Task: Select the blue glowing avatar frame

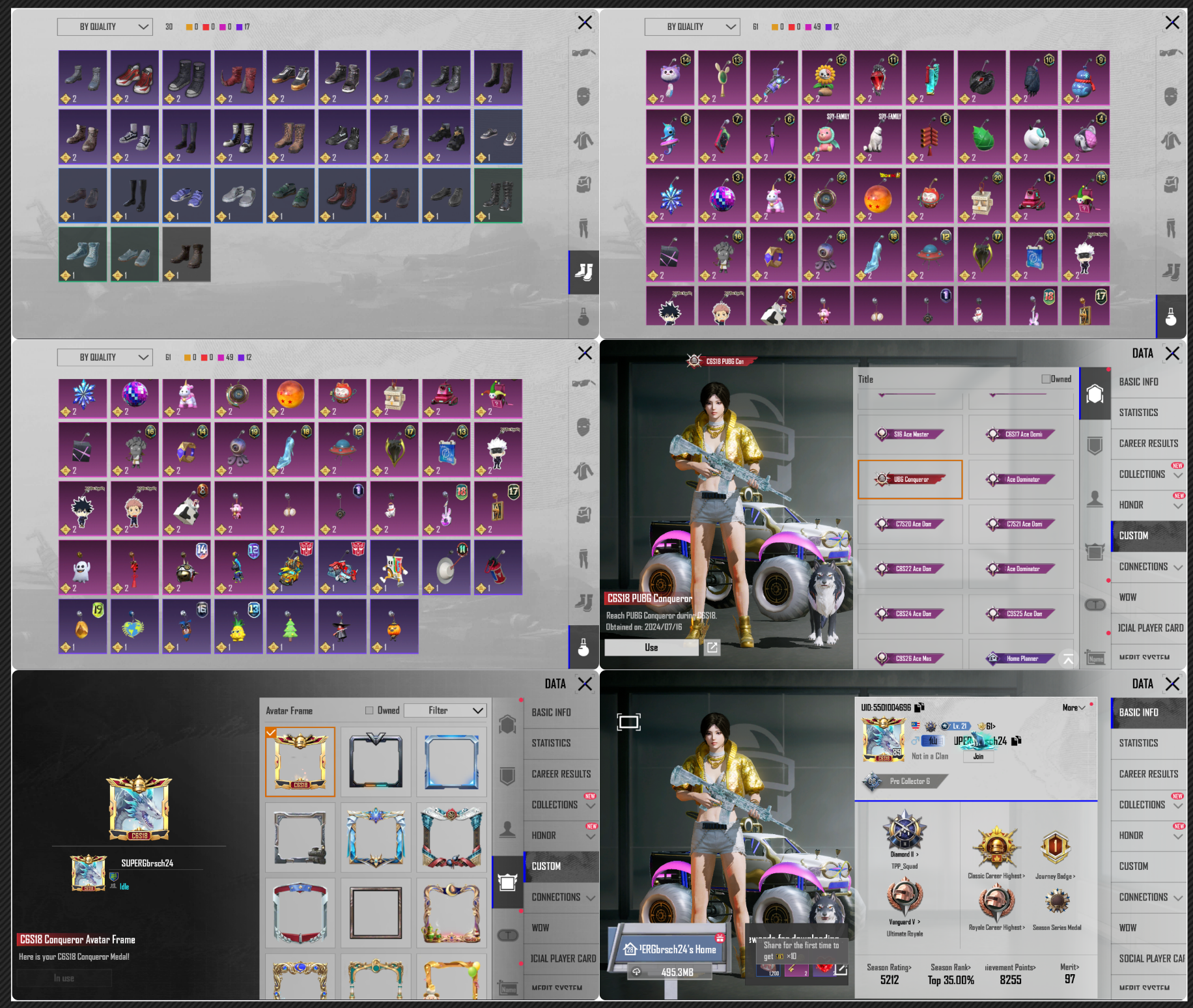Action: (451, 762)
